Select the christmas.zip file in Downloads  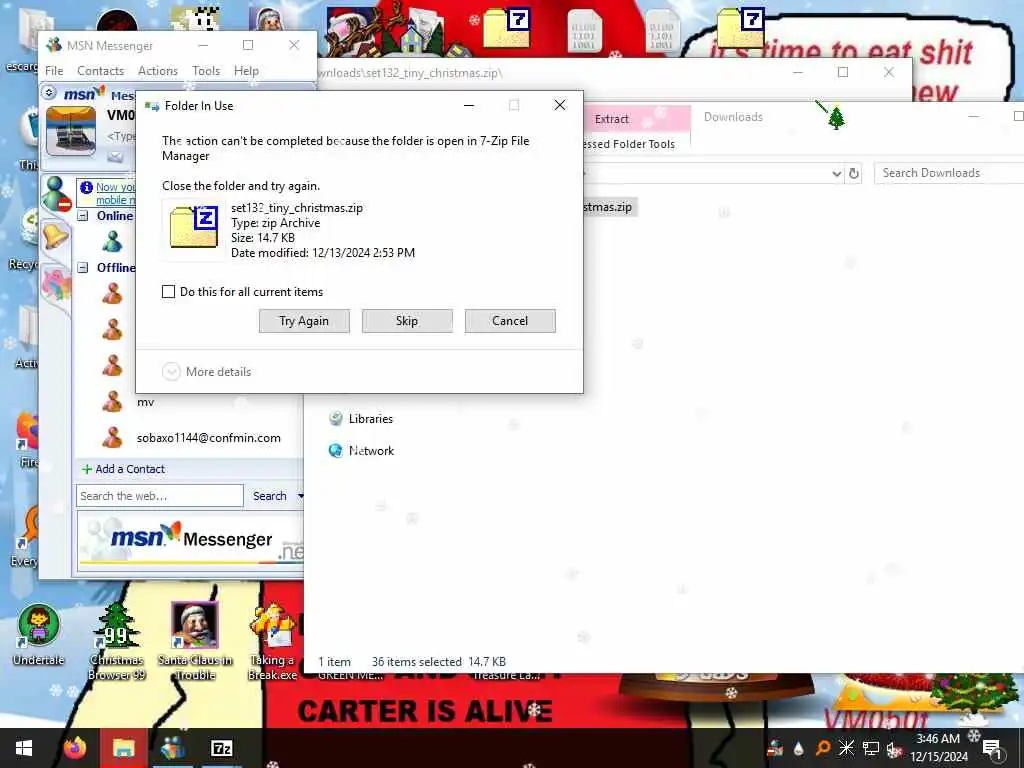point(608,207)
